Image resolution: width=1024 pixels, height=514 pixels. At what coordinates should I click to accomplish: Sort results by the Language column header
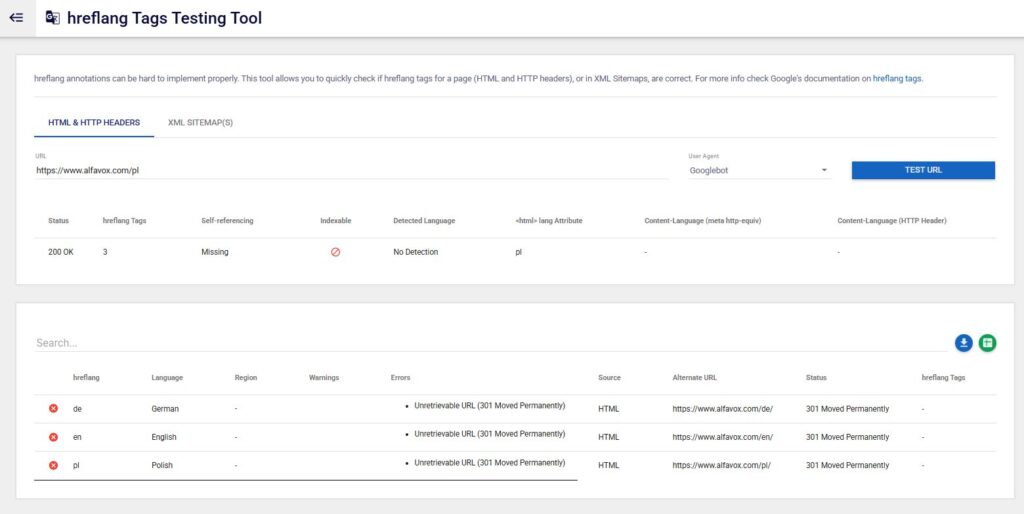coord(167,378)
